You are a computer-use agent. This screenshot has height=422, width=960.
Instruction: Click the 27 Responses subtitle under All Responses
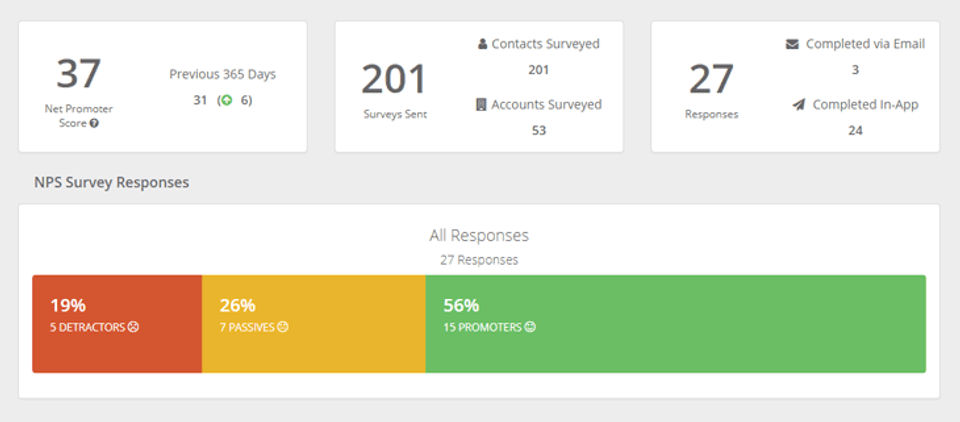coord(479,260)
